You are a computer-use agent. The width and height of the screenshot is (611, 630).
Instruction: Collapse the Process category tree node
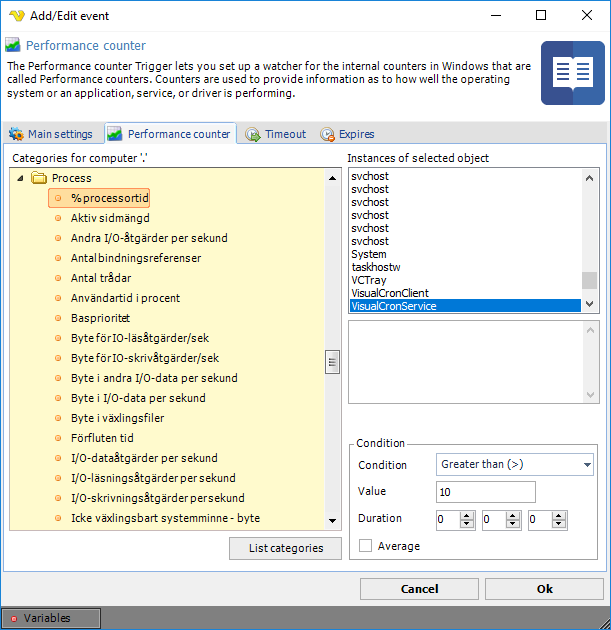click(x=20, y=178)
